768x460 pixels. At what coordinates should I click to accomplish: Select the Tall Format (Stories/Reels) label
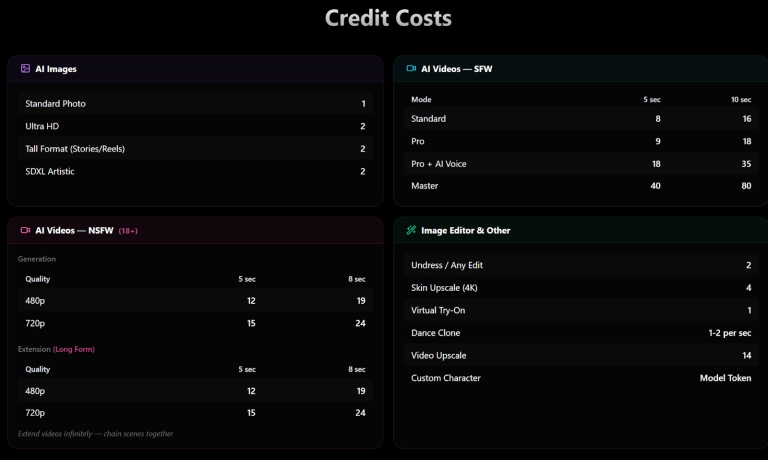[75, 149]
